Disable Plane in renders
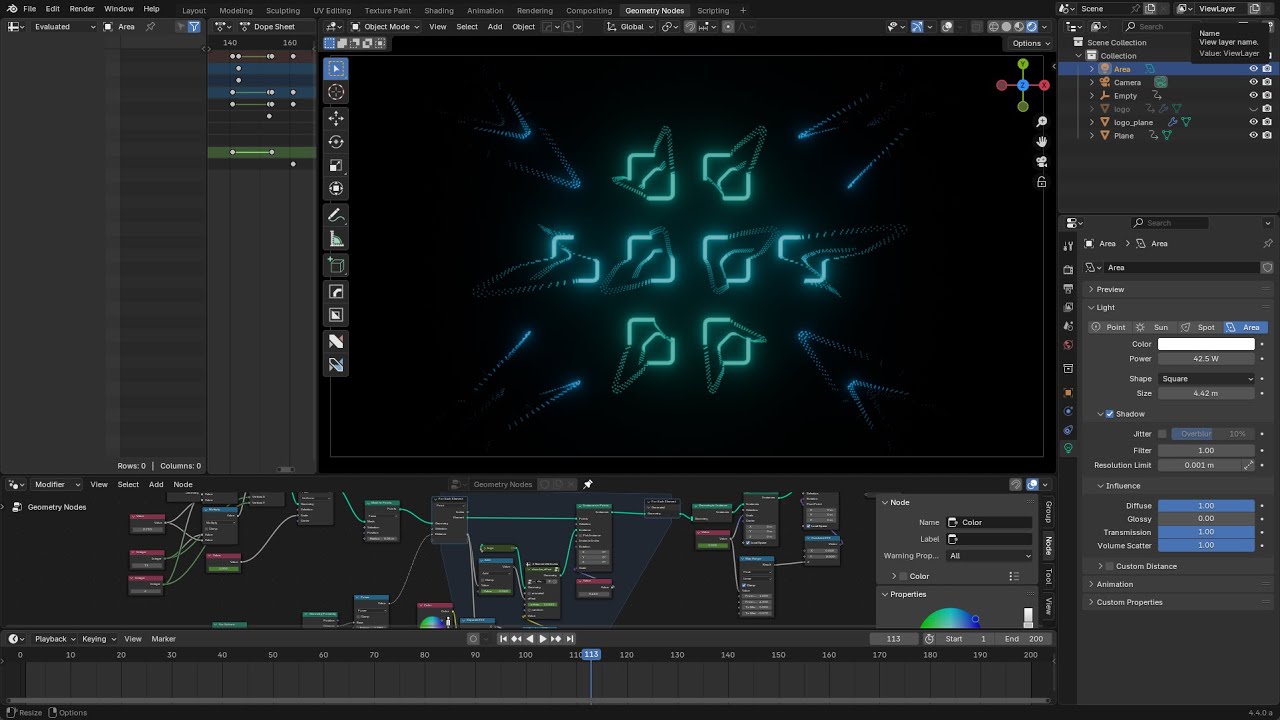1280x720 pixels. point(1267,135)
